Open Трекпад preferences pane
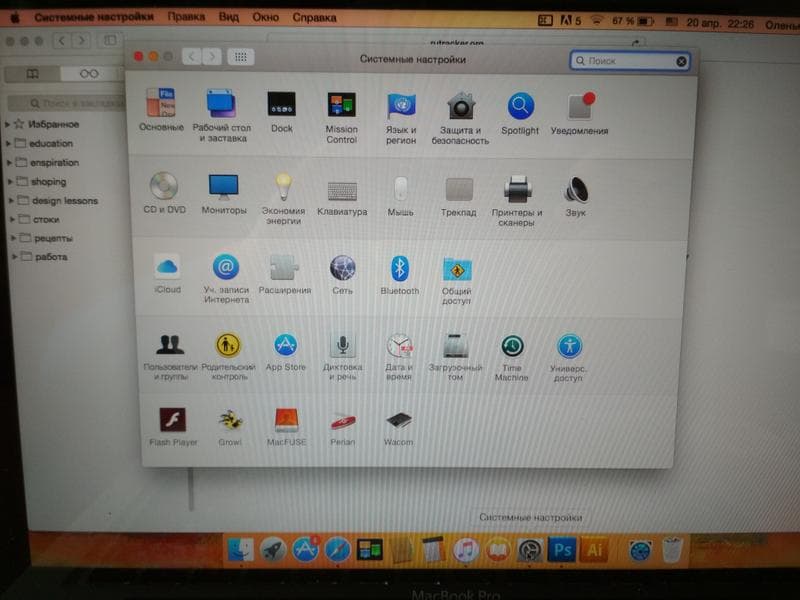The image size is (800, 600). [x=459, y=197]
